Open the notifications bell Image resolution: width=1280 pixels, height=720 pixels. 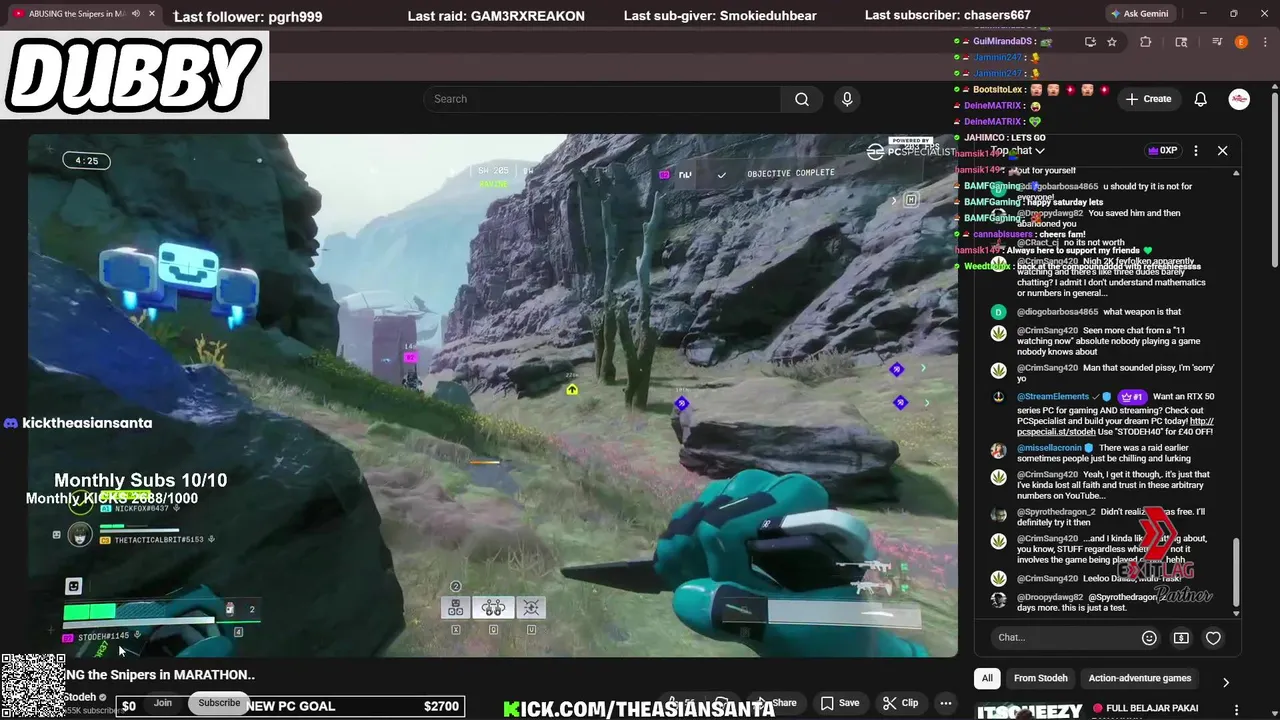pyautogui.click(x=1201, y=99)
